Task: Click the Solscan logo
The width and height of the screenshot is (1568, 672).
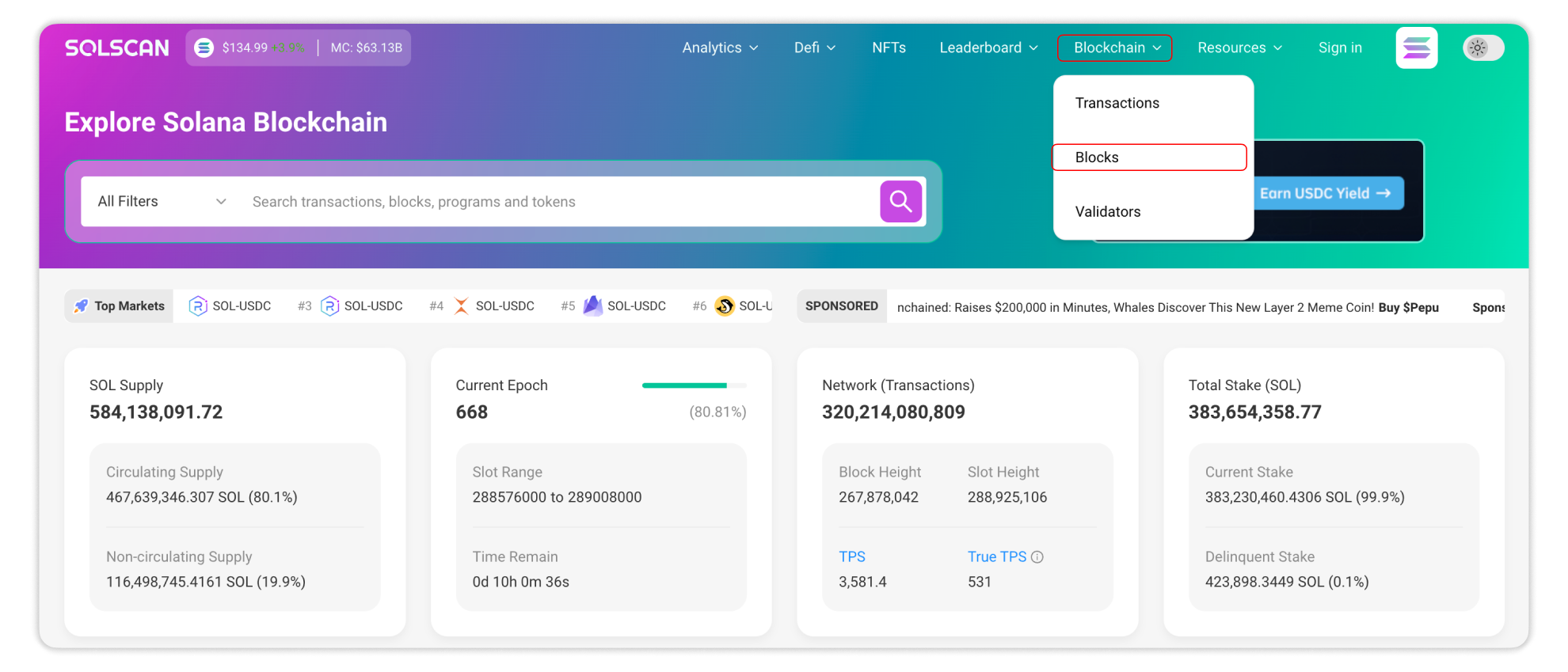Action: (117, 48)
